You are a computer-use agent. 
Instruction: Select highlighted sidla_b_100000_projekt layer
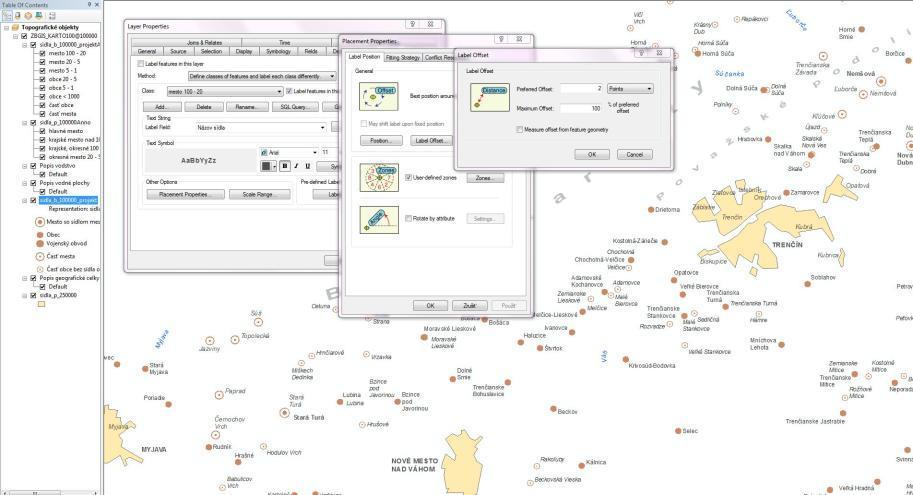point(68,200)
